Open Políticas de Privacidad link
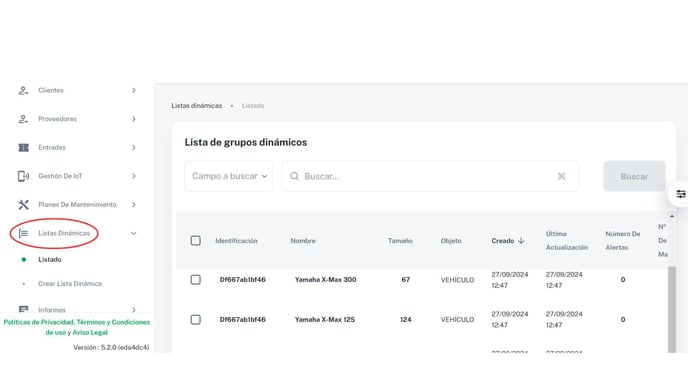 pyautogui.click(x=39, y=322)
